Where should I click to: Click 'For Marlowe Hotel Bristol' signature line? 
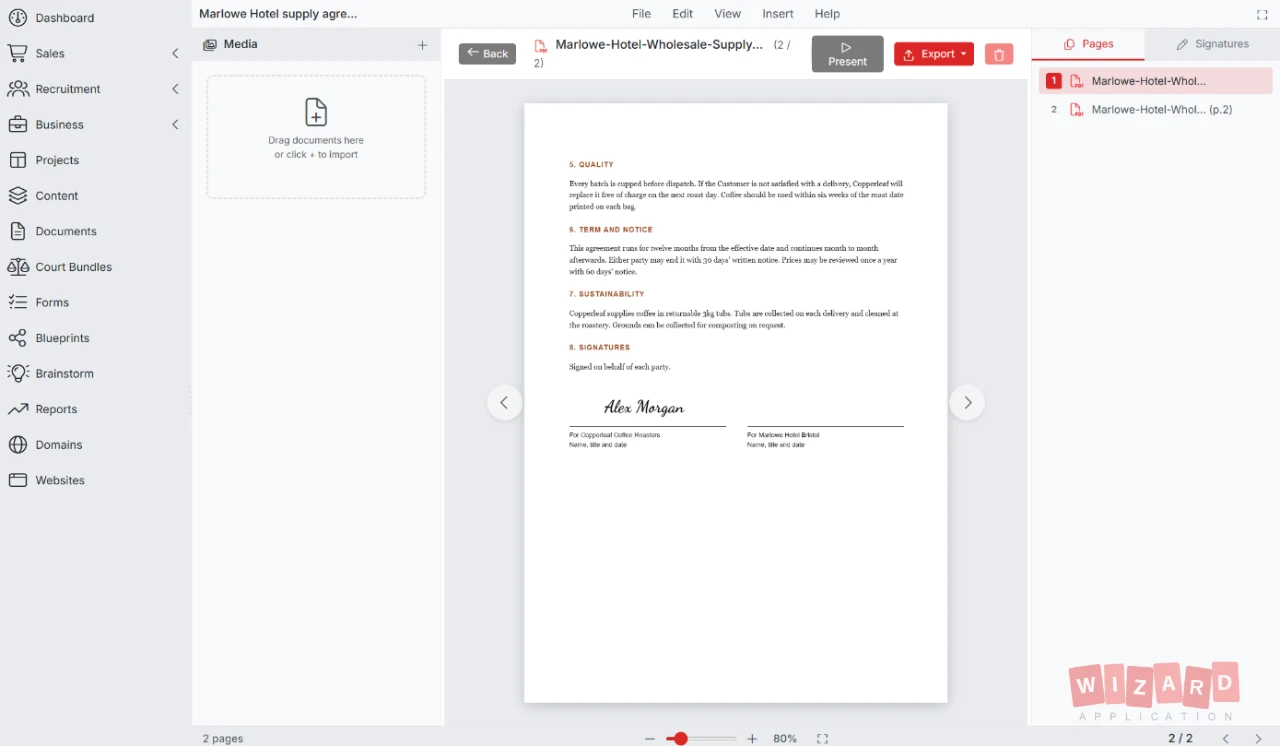[x=783, y=435]
